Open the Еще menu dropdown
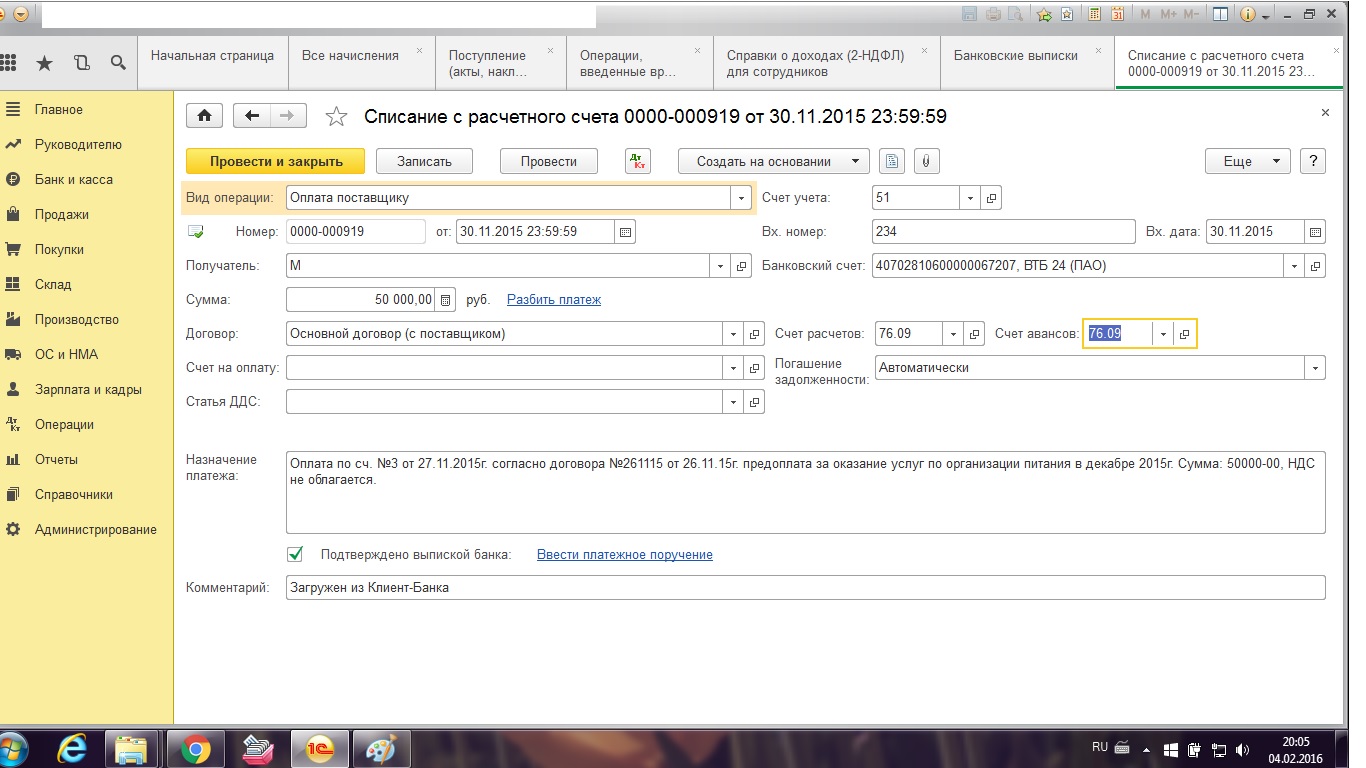Image resolution: width=1366 pixels, height=768 pixels. click(1249, 161)
